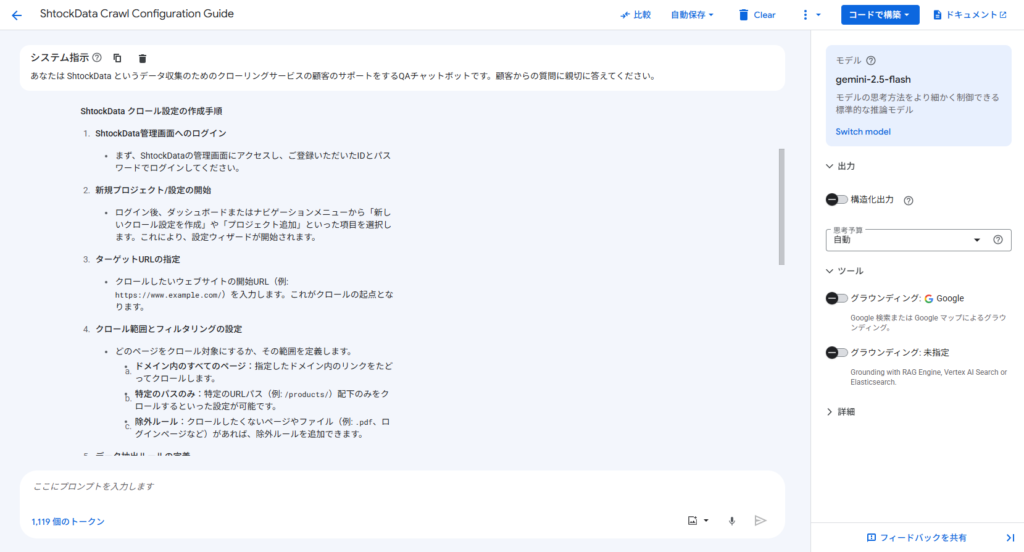Click the back arrow icon
The image size is (1024, 552).
(x=17, y=15)
